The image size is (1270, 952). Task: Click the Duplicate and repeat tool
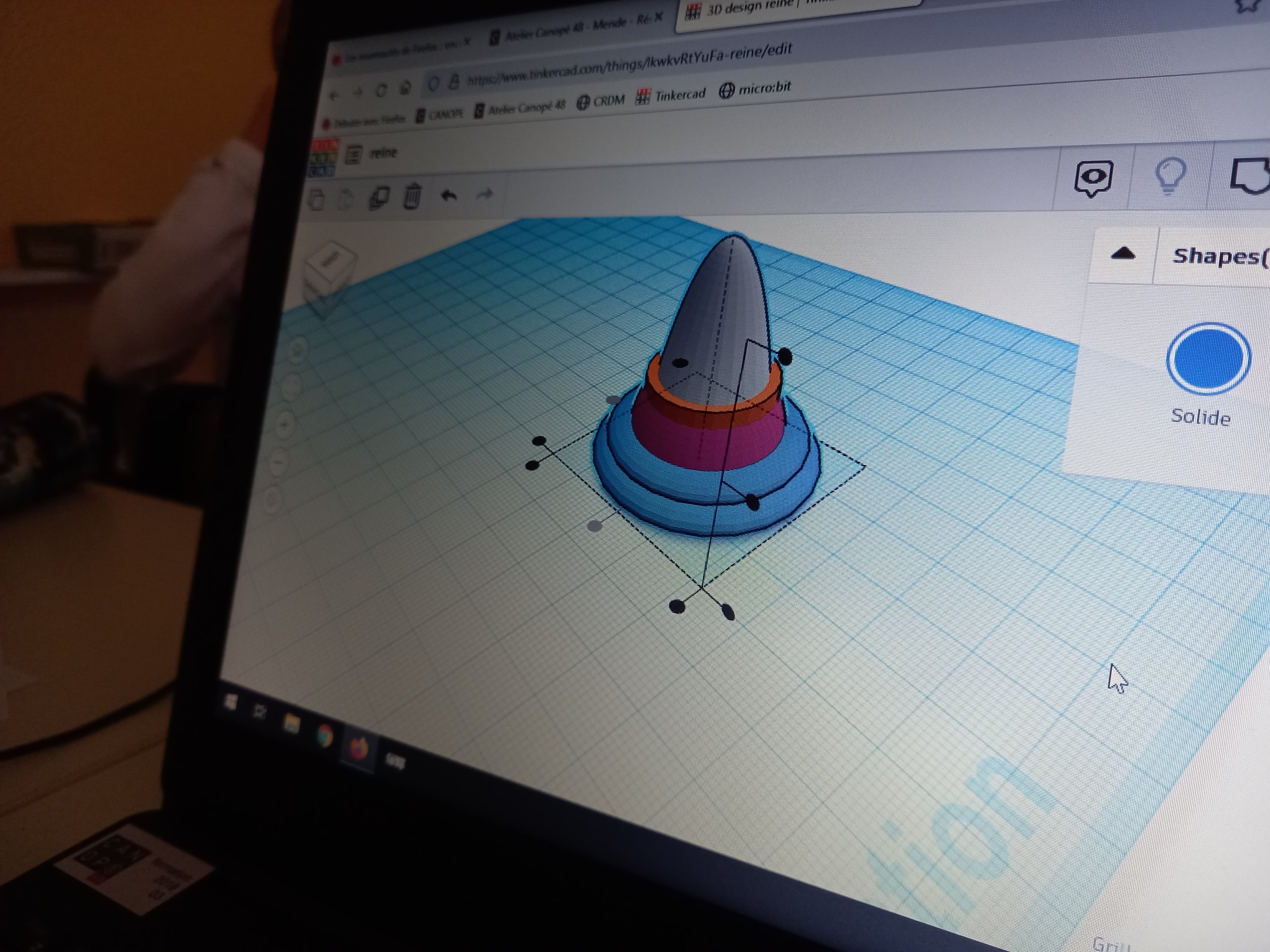point(379,197)
